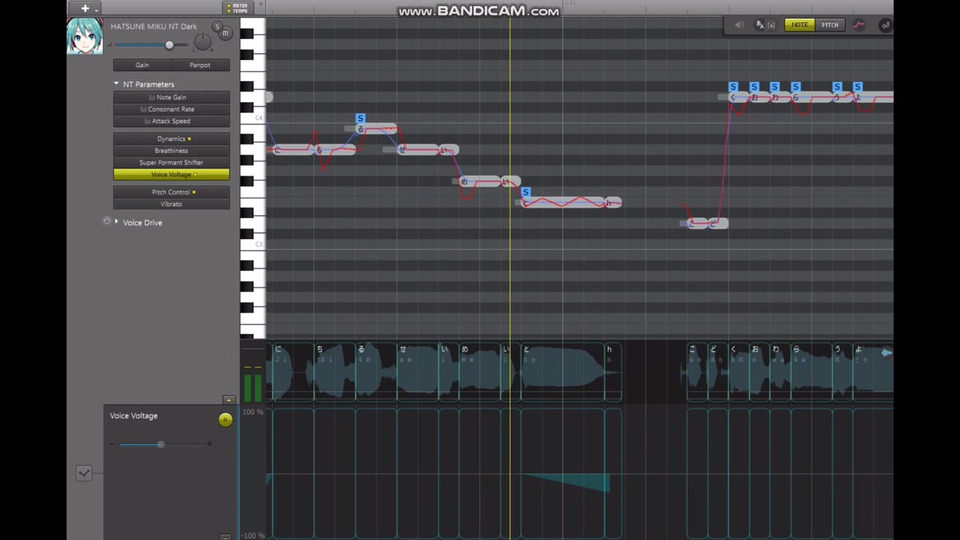Click the yellow automation button in Voice Voltage panel
Screen dimensions: 960x540
[225, 419]
